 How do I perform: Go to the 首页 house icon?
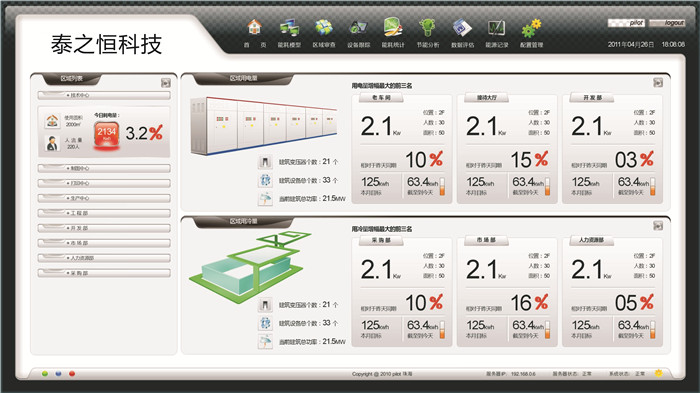(254, 28)
